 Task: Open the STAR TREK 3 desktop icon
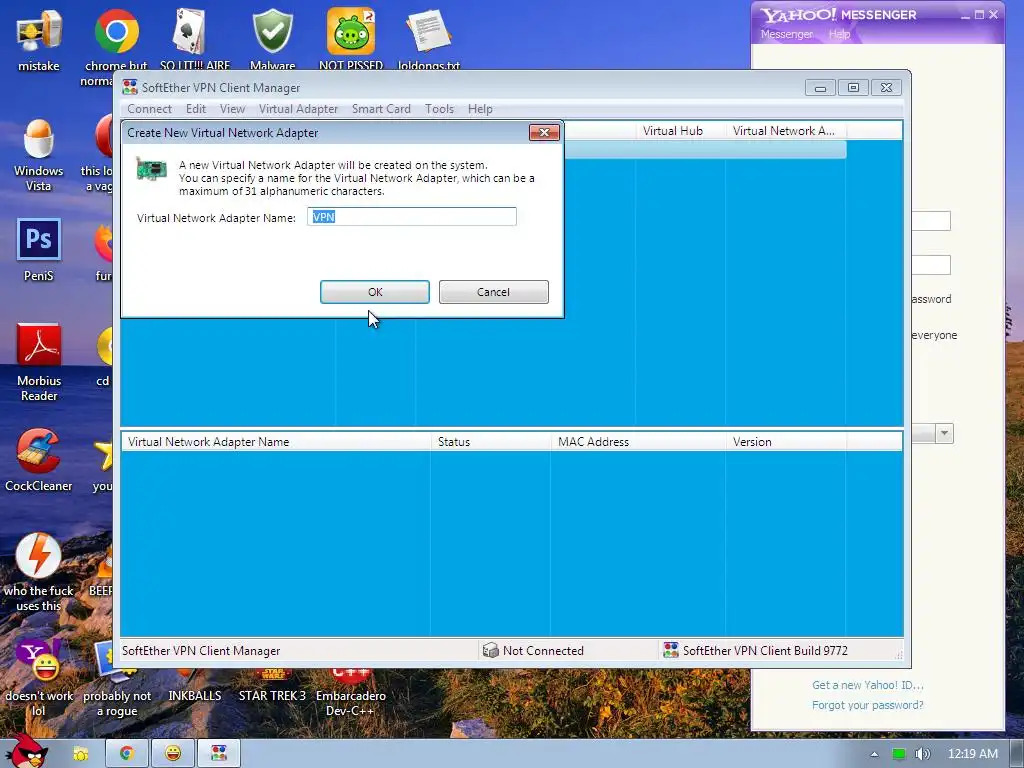[272, 686]
